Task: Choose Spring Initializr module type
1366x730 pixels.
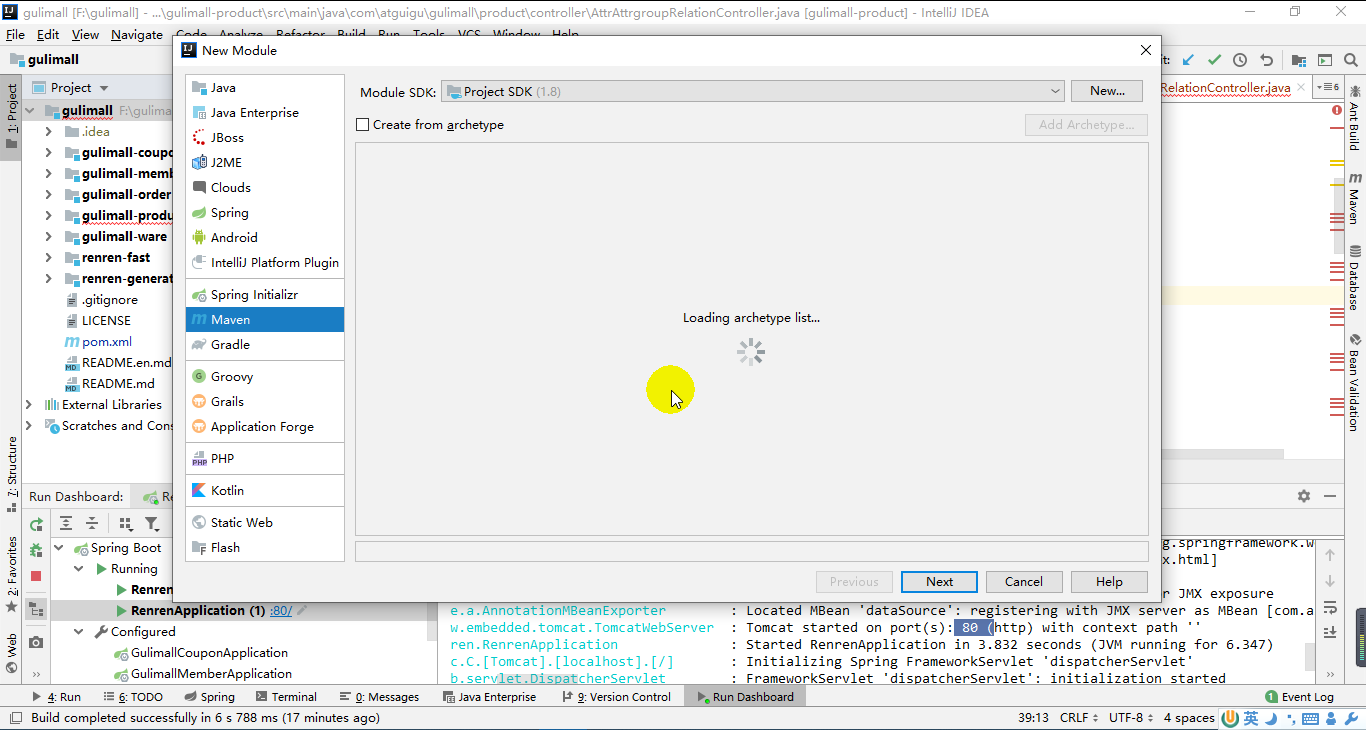Action: click(x=264, y=295)
